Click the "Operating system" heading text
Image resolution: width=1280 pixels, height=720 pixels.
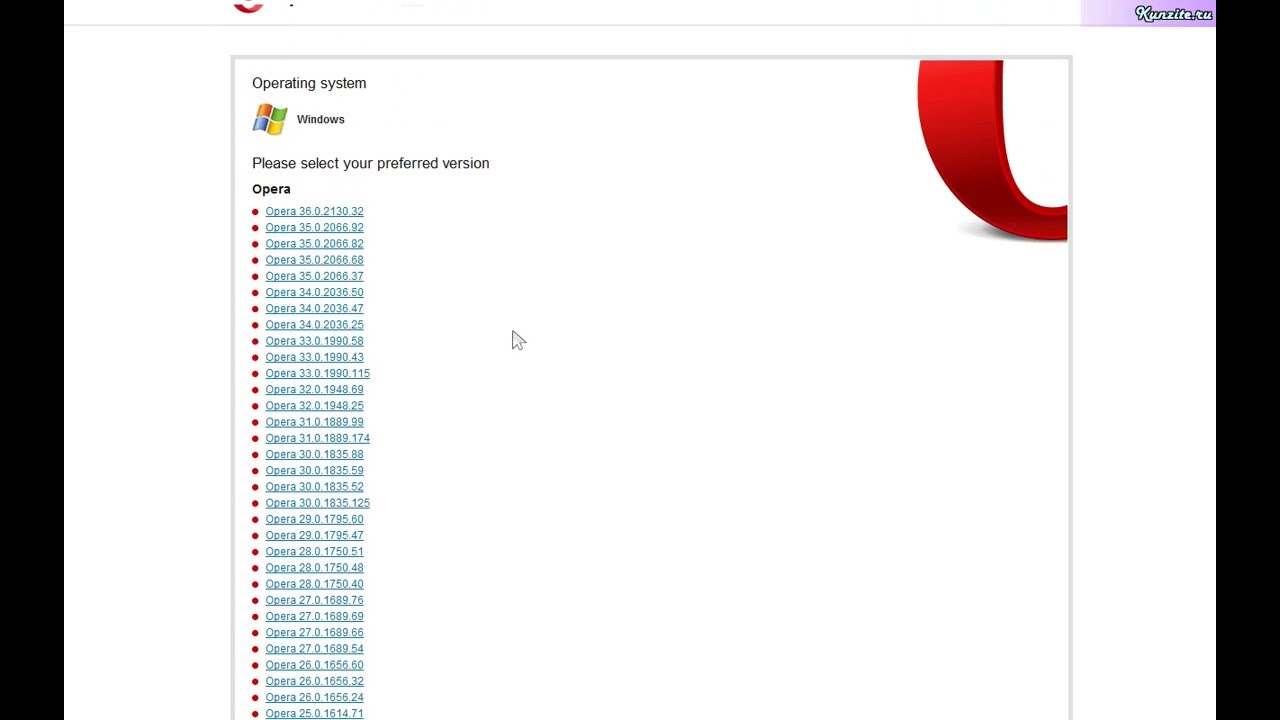[x=309, y=83]
